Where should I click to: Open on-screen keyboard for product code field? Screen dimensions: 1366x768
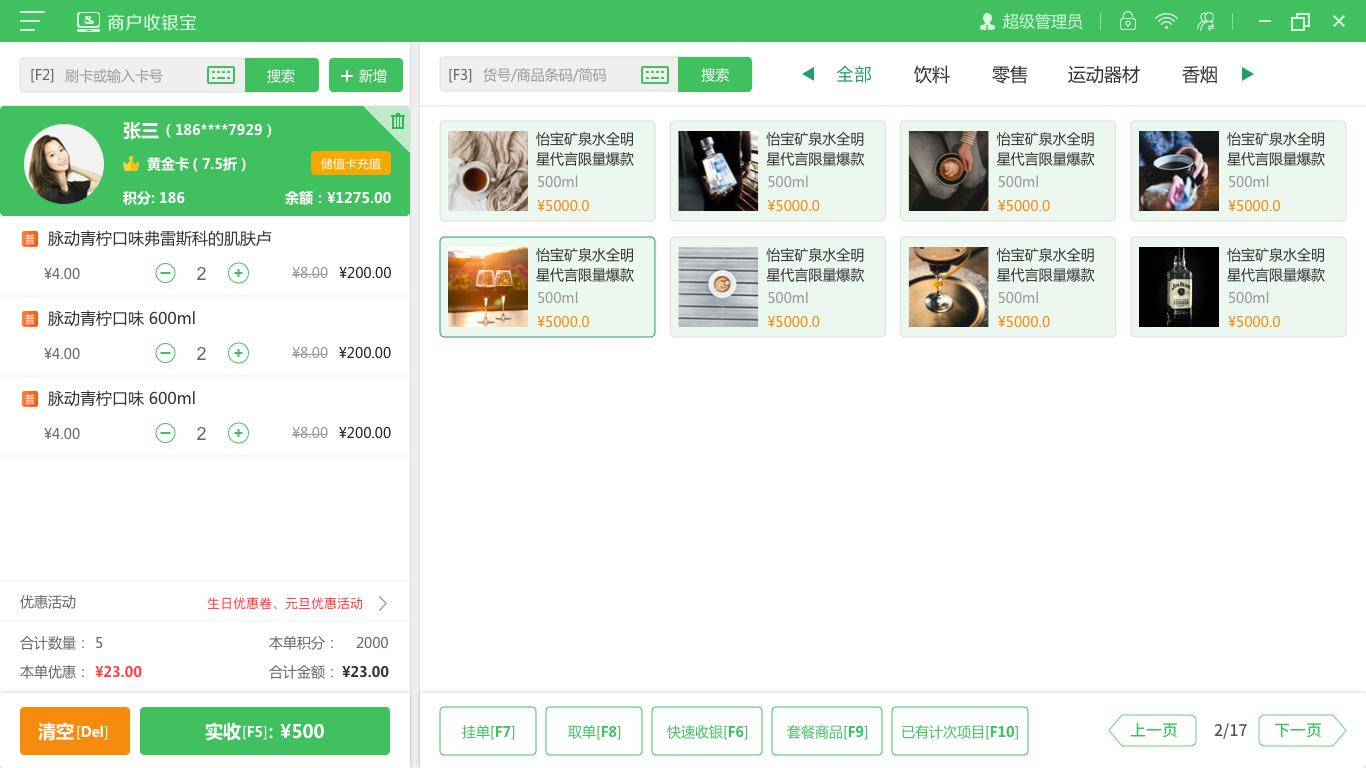coord(655,75)
